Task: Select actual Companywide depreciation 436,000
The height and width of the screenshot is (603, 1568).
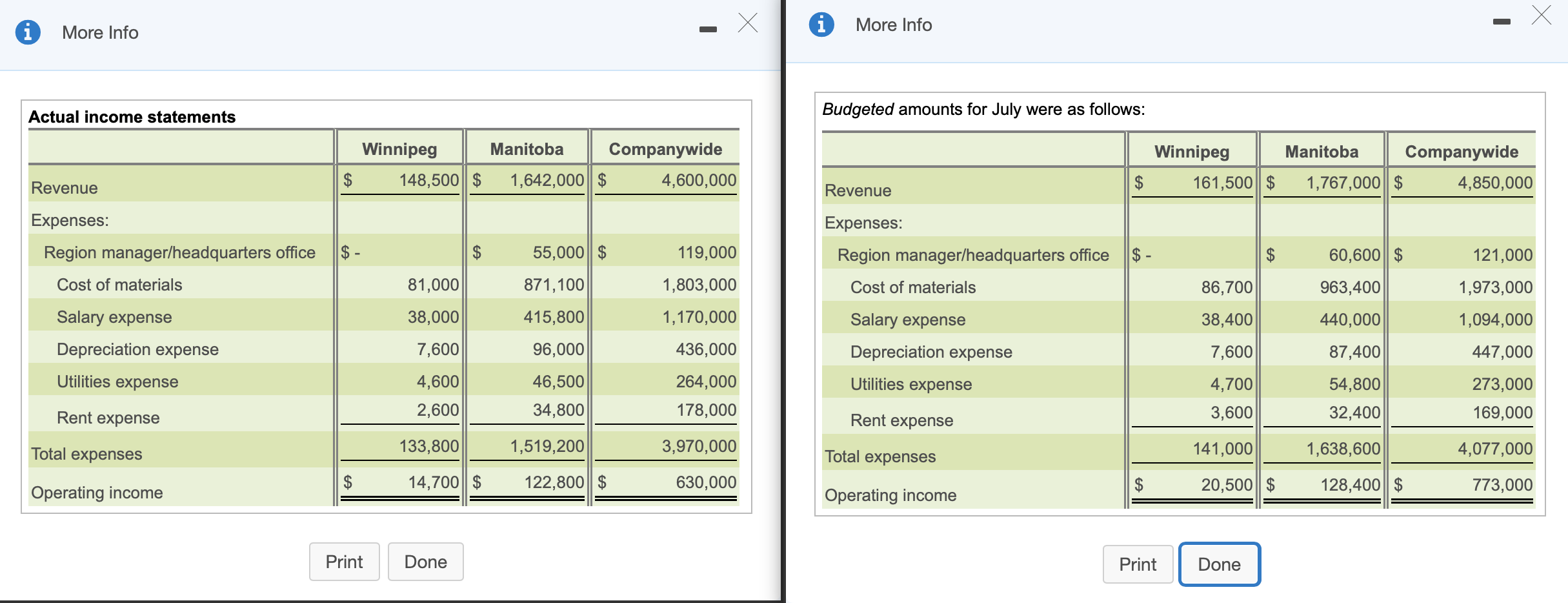Action: (706, 349)
